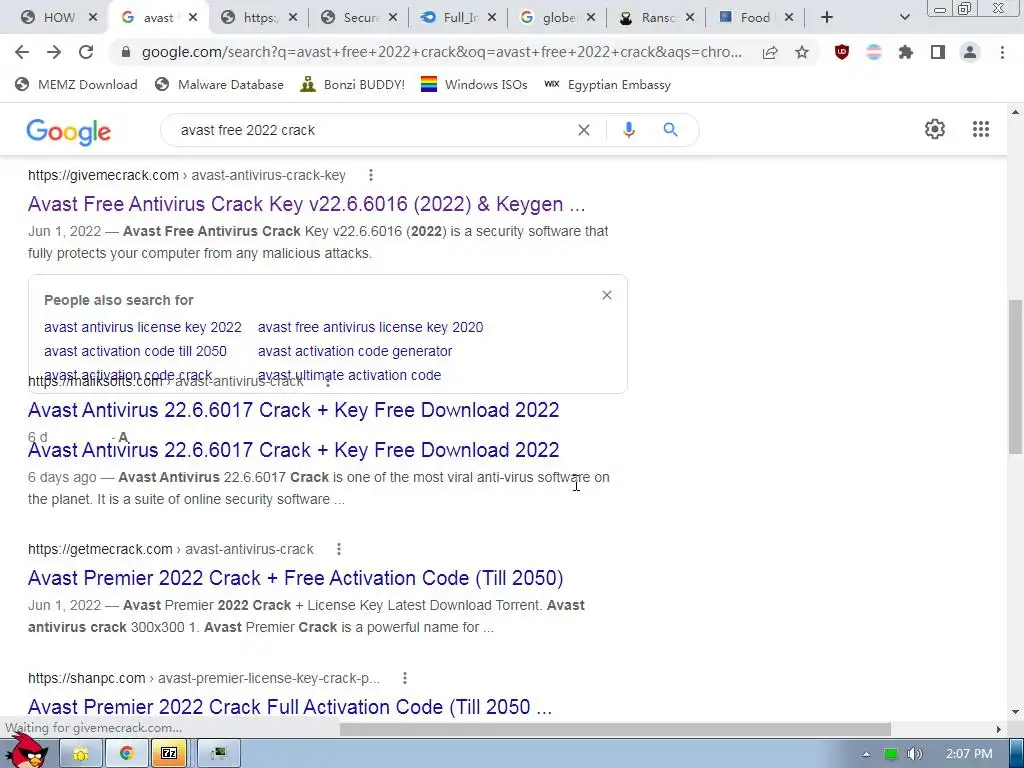This screenshot has height=768, width=1024.
Task: Open the share page icon in address bar
Action: tap(770, 53)
